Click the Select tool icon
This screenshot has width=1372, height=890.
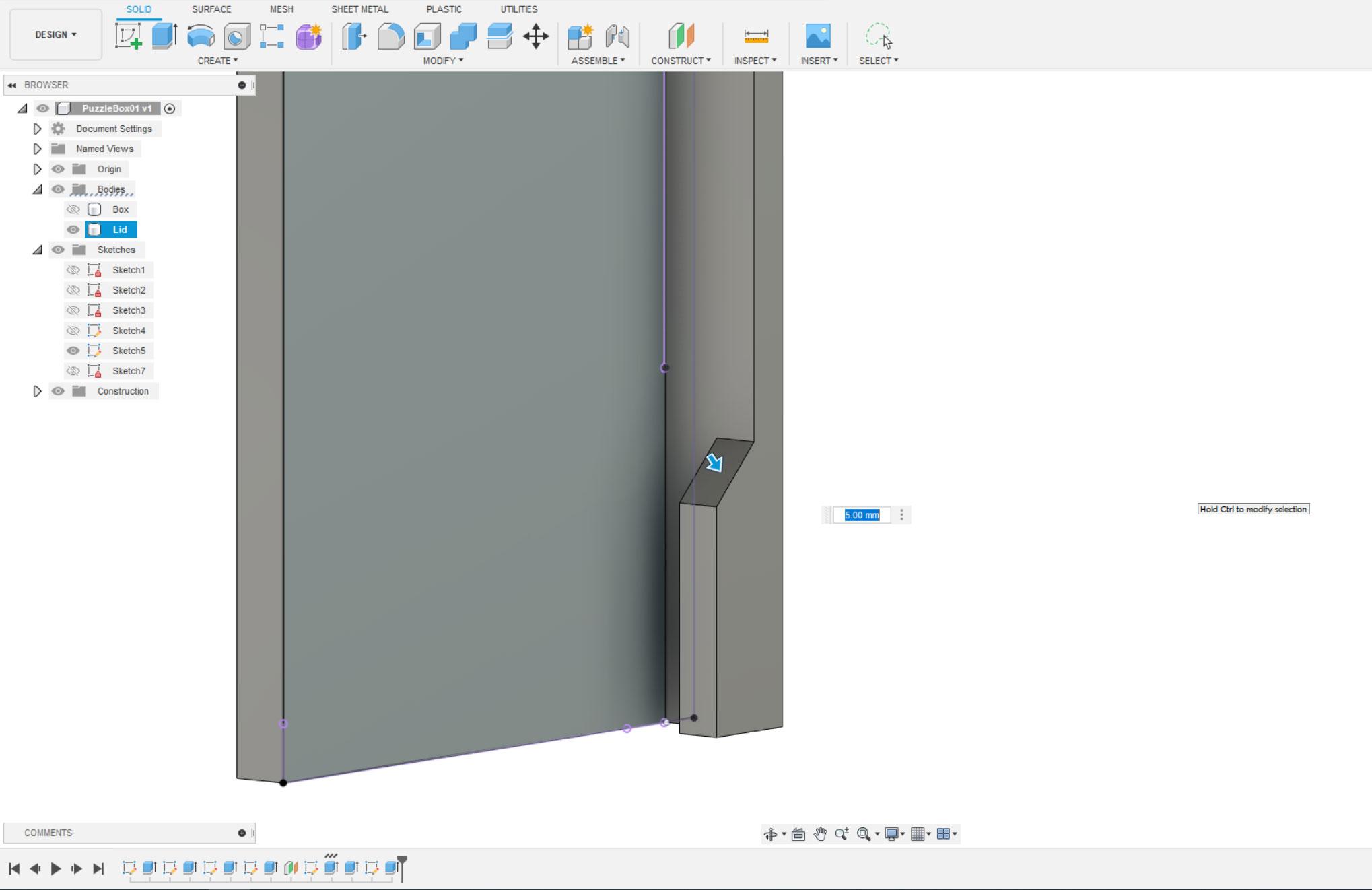(x=879, y=36)
